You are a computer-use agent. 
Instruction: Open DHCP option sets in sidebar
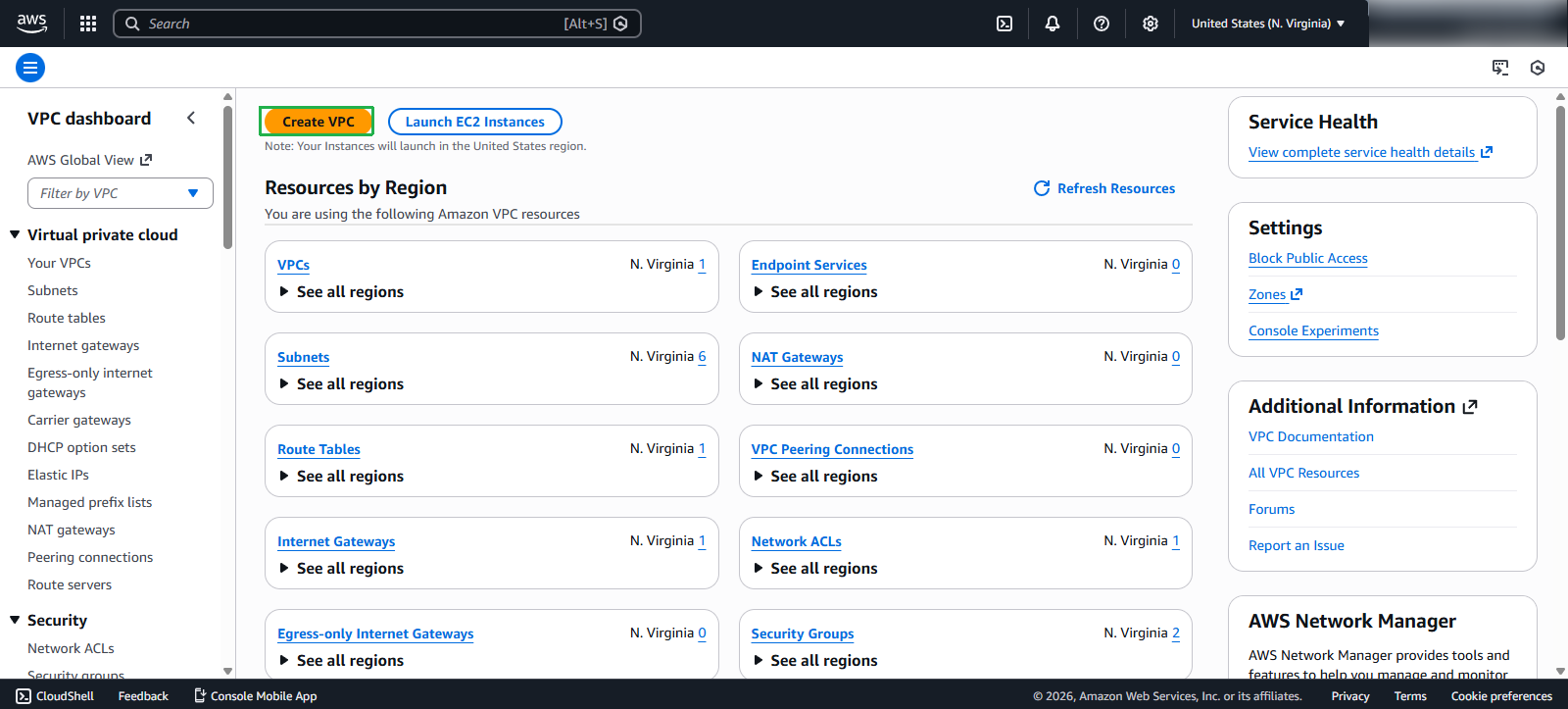pos(81,447)
